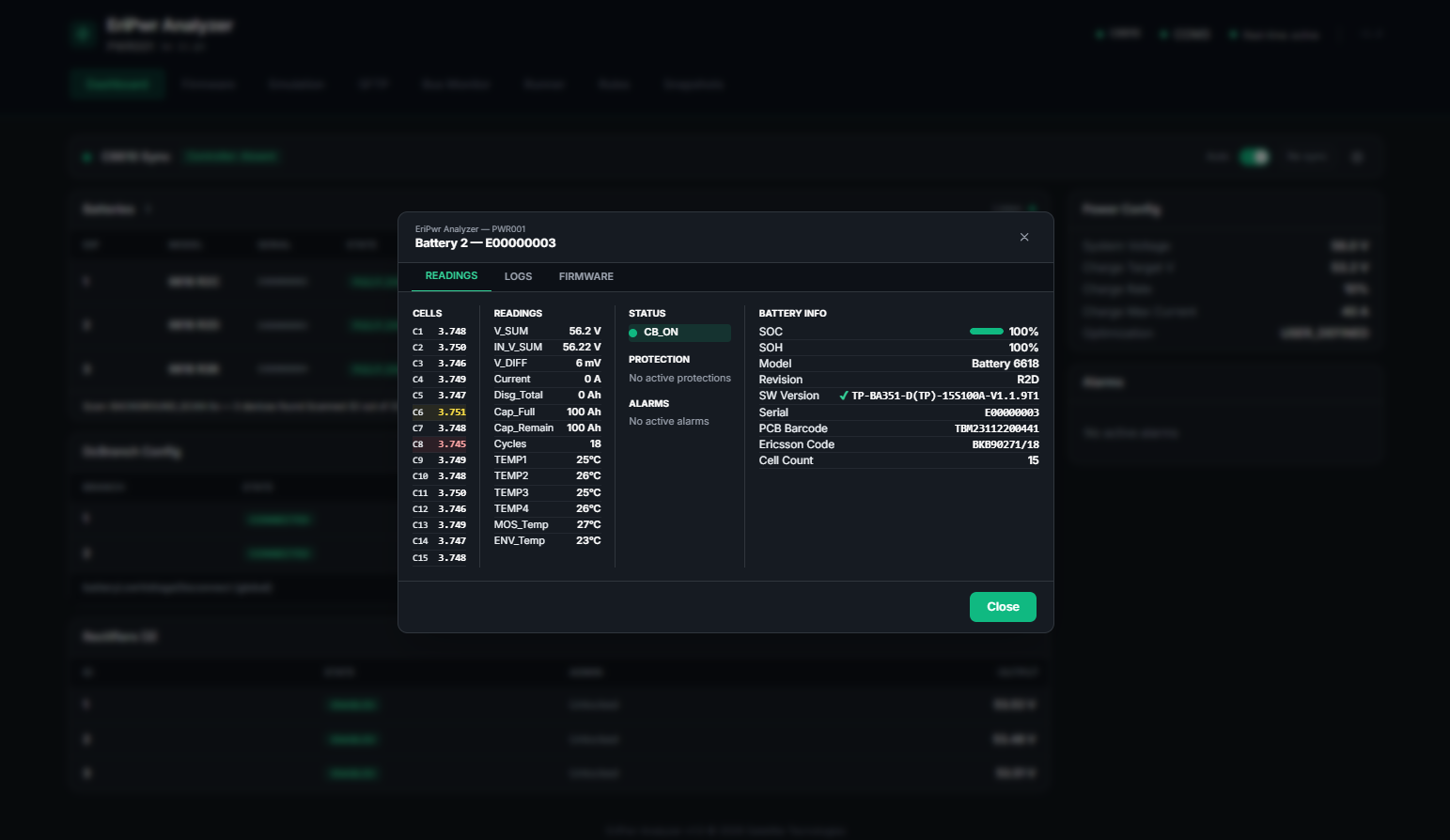Click the V_SUM reading row

coord(547,332)
